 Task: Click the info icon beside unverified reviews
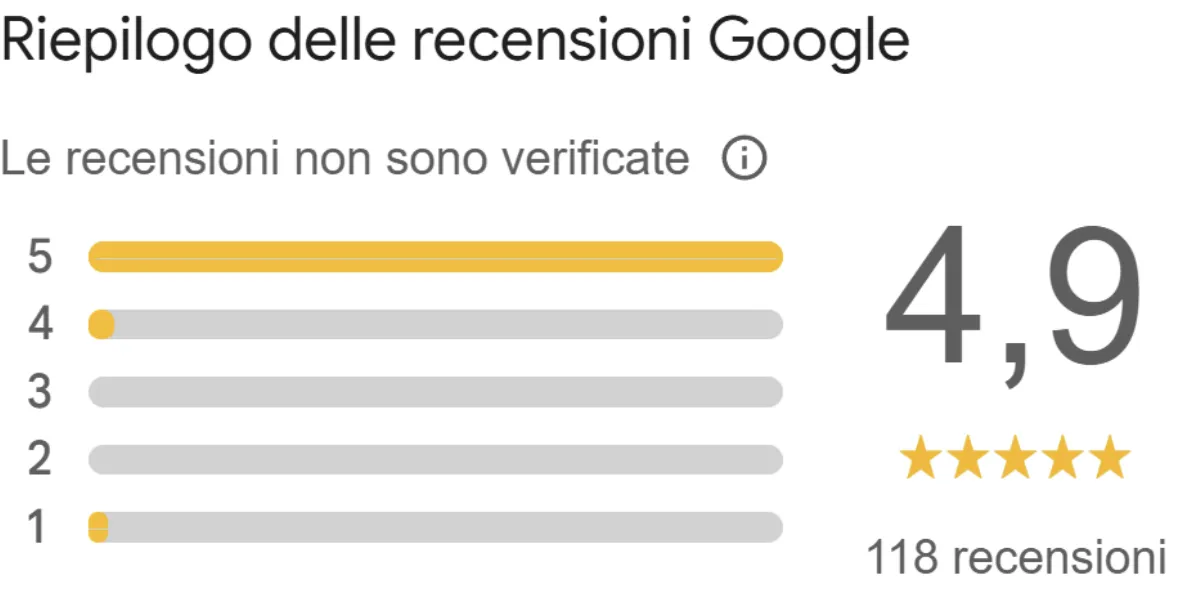[744, 159]
